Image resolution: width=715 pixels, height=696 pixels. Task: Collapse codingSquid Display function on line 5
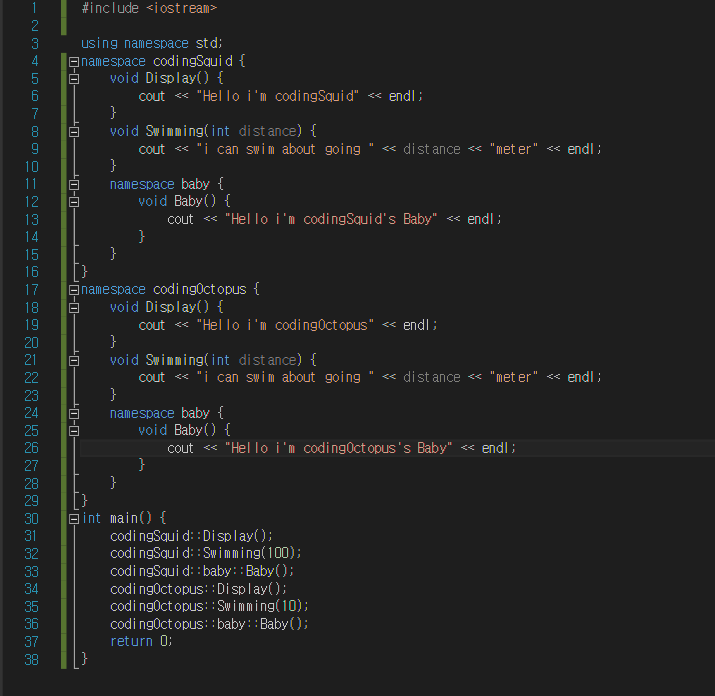coord(74,79)
